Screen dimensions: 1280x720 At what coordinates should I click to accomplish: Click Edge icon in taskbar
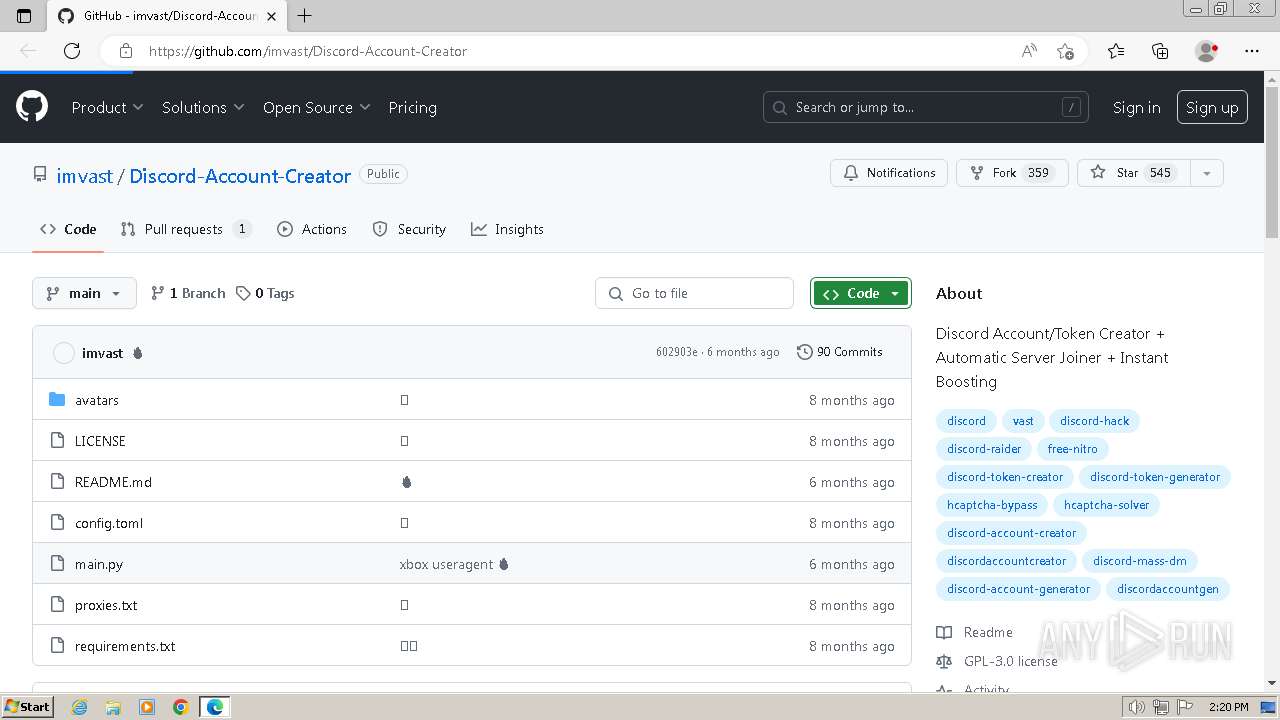click(215, 707)
